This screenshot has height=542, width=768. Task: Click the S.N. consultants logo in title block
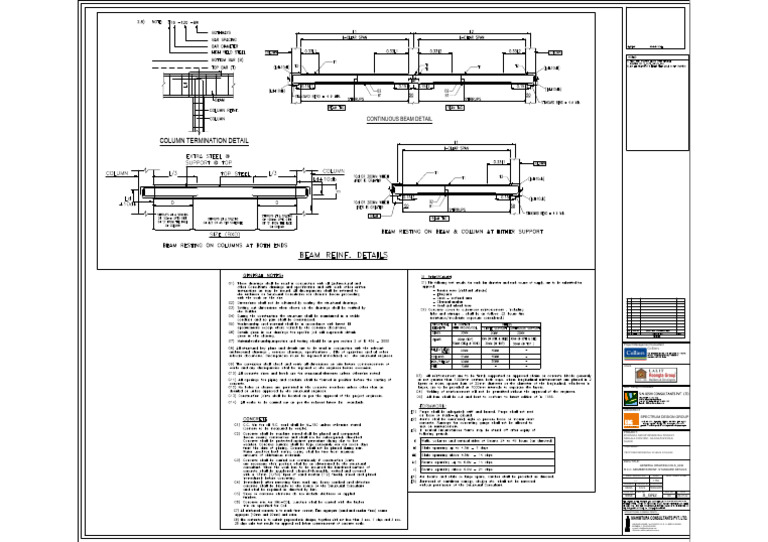coord(630,398)
